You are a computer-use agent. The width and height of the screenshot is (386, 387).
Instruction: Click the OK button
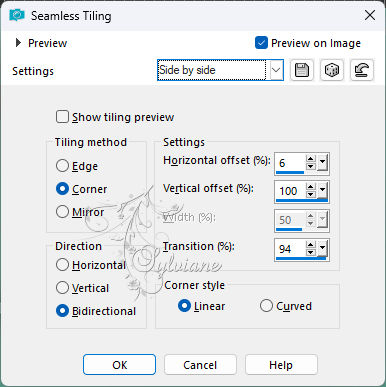point(119,365)
